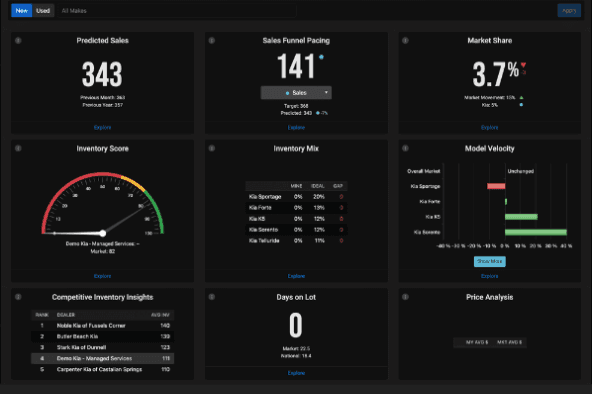
Task: Click the IDEAL column header in Inventory Mix
Action: (x=318, y=186)
